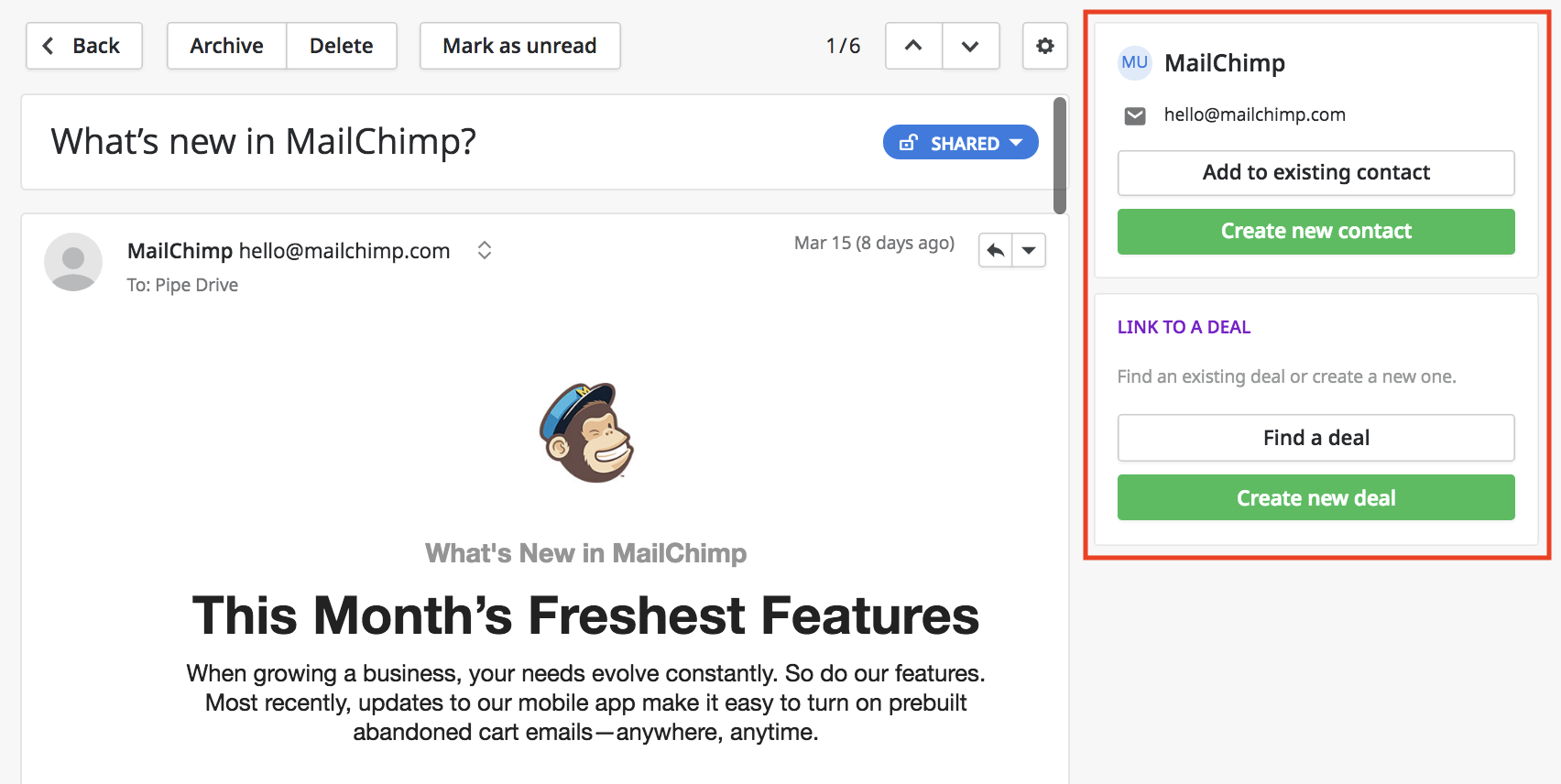Click Find a deal button

(x=1315, y=438)
